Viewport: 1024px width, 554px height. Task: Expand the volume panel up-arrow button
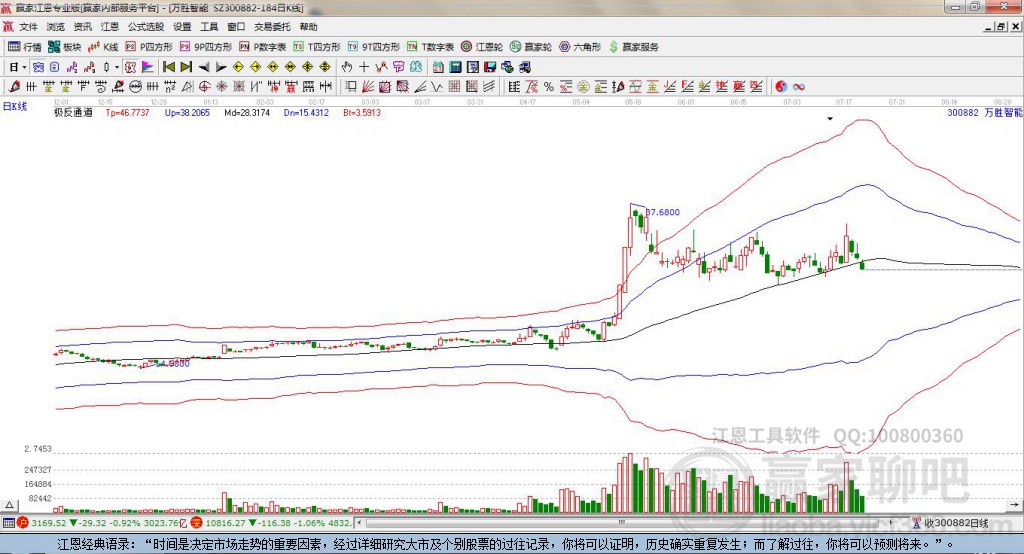pyautogui.click(x=9, y=505)
